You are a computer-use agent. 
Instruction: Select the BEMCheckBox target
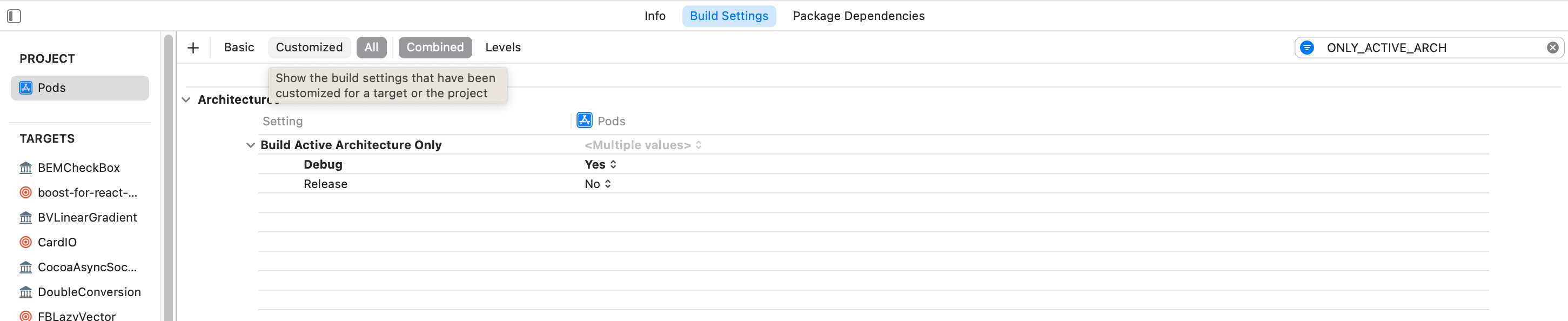click(78, 168)
